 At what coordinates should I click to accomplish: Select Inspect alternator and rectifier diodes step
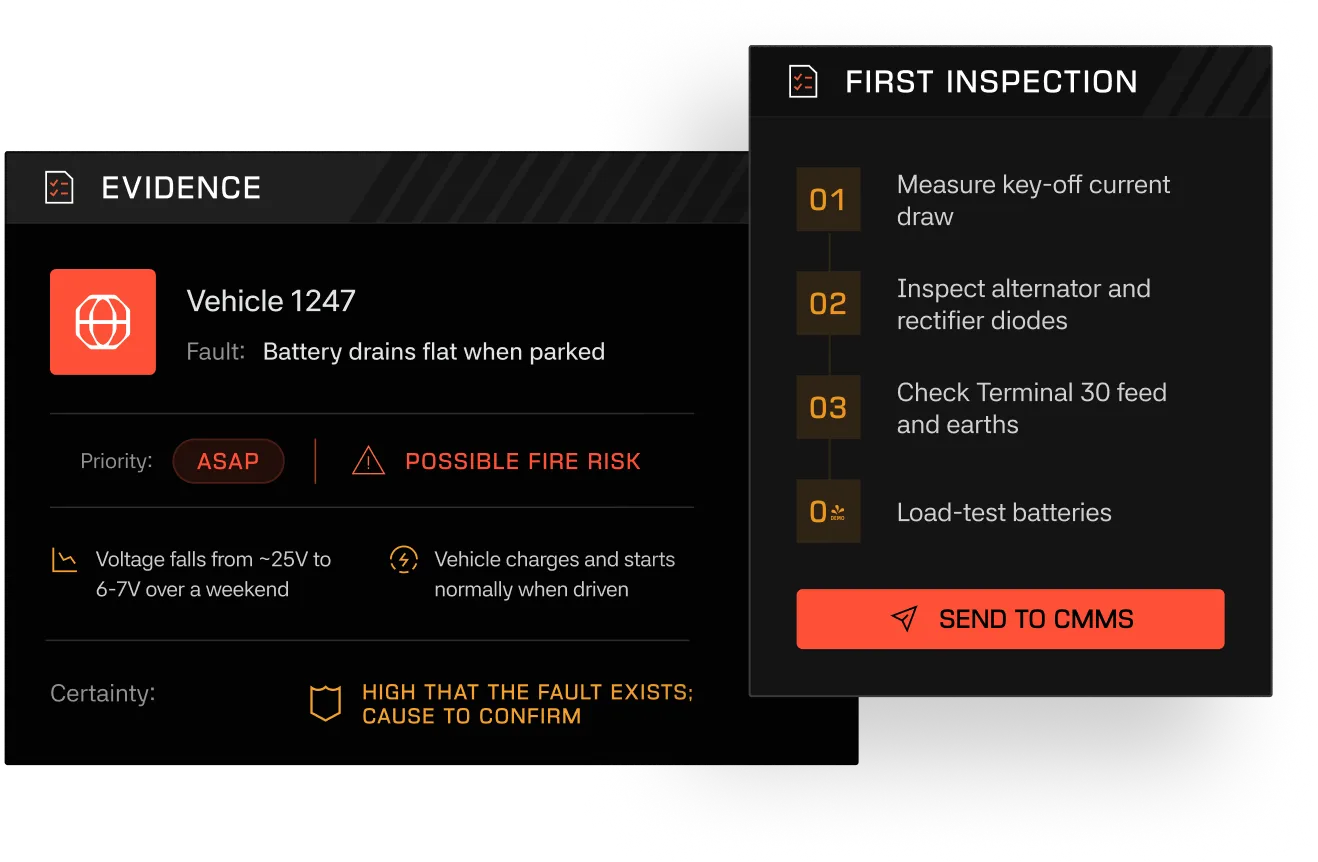(1023, 304)
